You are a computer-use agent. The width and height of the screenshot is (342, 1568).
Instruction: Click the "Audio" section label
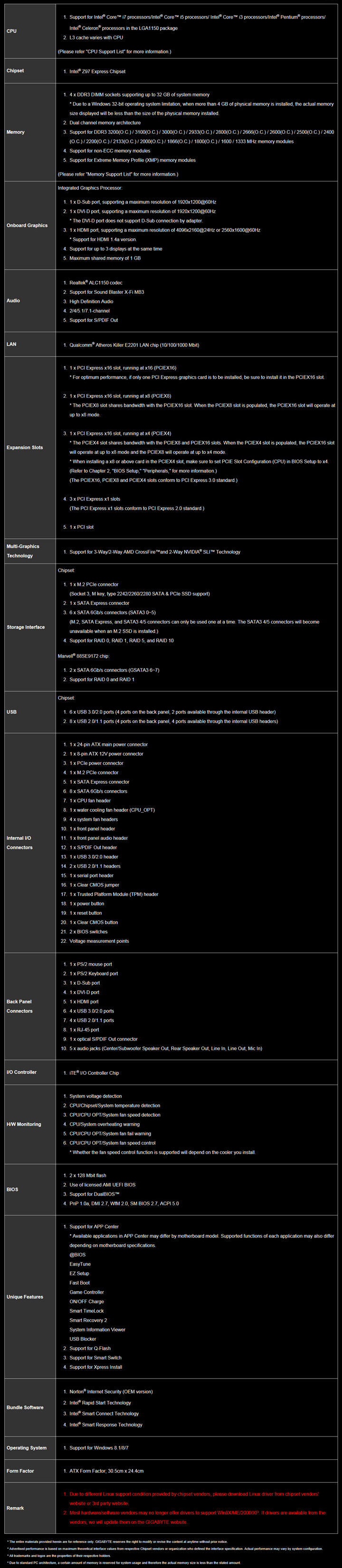13,300
